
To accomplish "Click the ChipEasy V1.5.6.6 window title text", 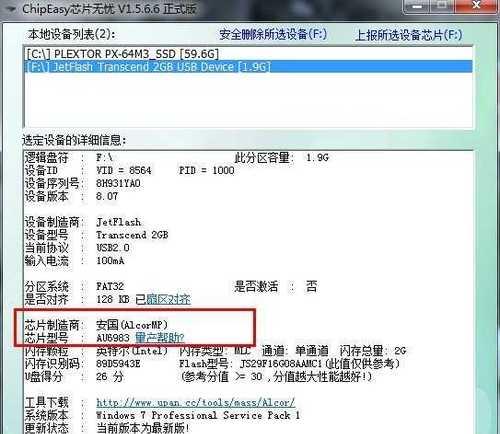I will [109, 9].
